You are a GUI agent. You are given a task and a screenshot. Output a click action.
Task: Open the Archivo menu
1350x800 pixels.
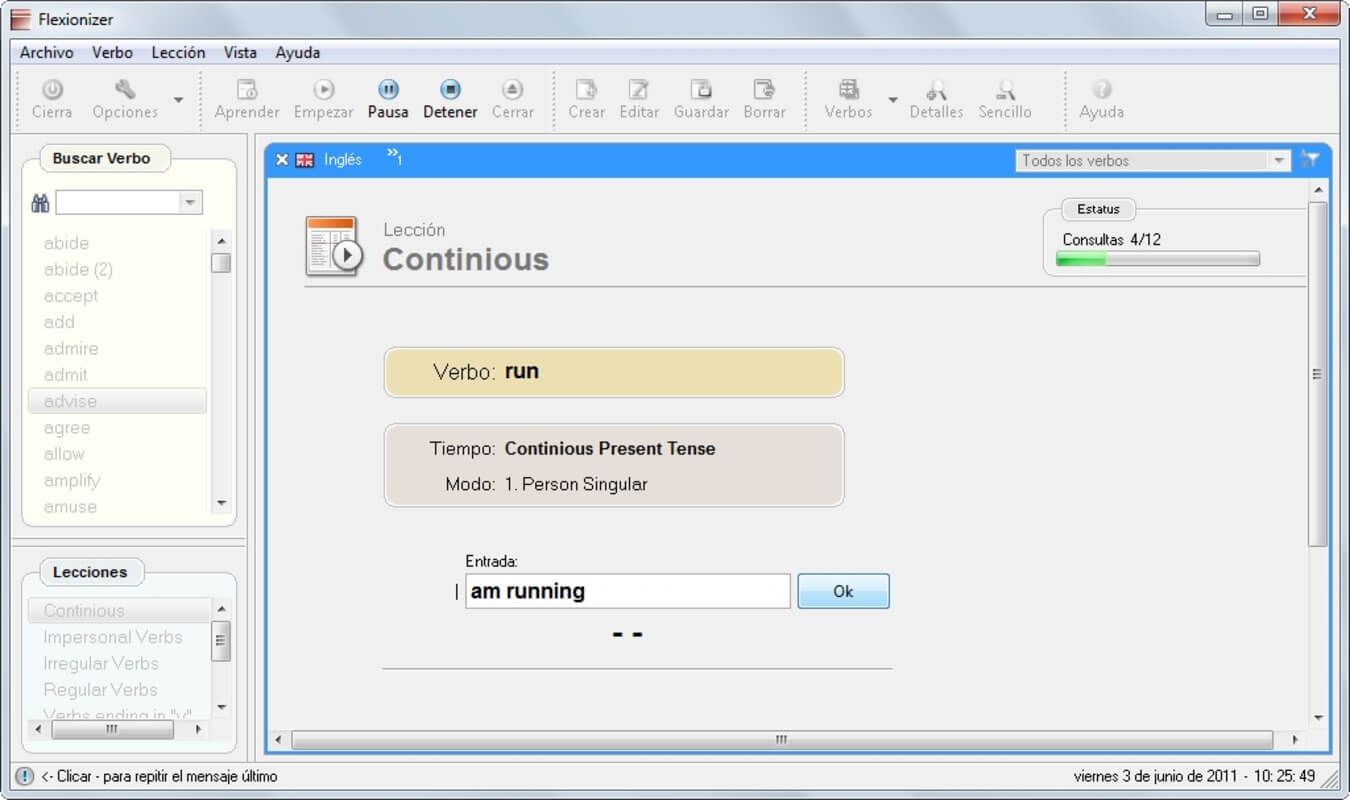click(47, 53)
